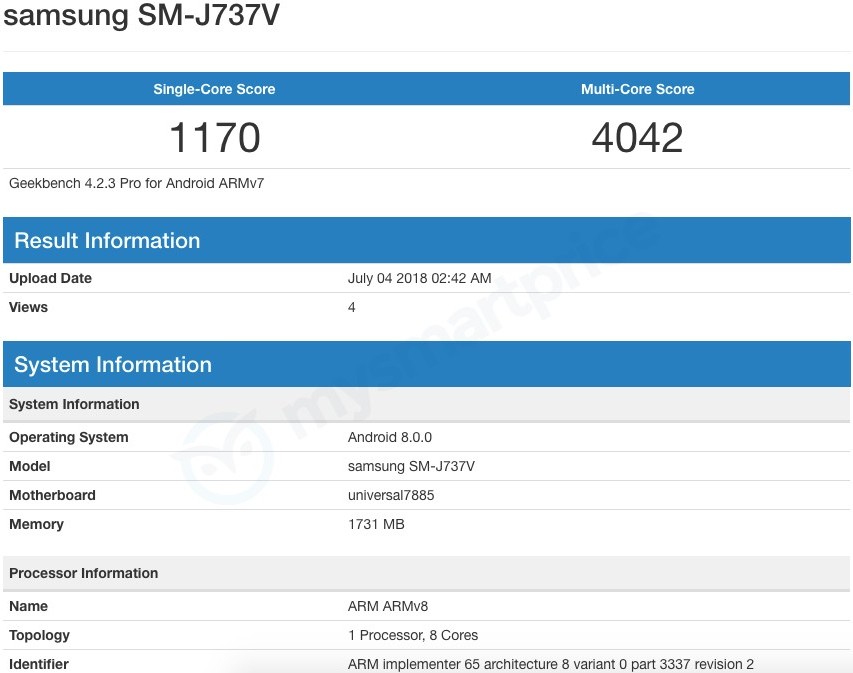This screenshot has width=853, height=673.
Task: Select the model value 'samsung SM-J737V' in table
Action: pyautogui.click(x=411, y=466)
